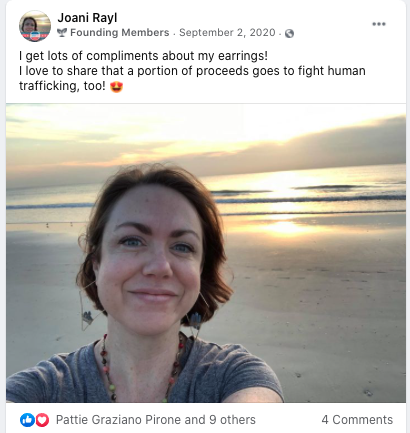Screen dimensions: 410x433
Task: Click the globe public audience icon
Action: pyautogui.click(x=289, y=33)
